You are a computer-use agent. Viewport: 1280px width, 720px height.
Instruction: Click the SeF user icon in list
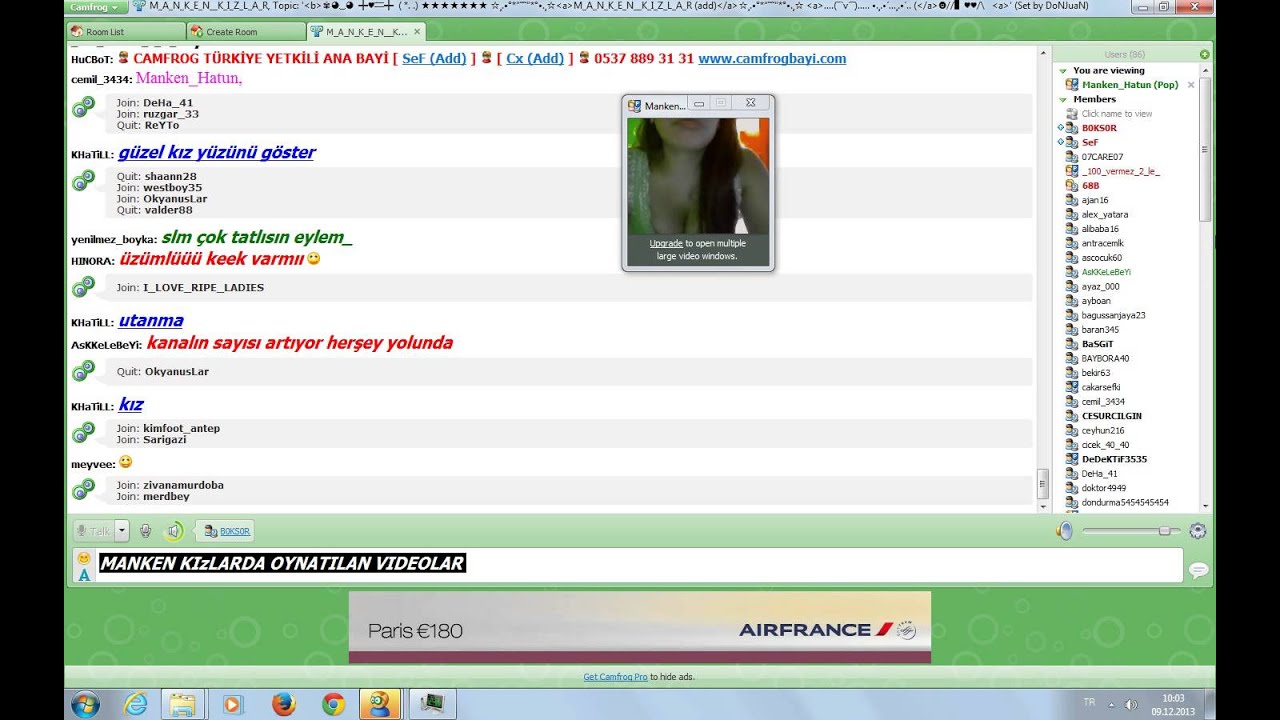(1071, 143)
